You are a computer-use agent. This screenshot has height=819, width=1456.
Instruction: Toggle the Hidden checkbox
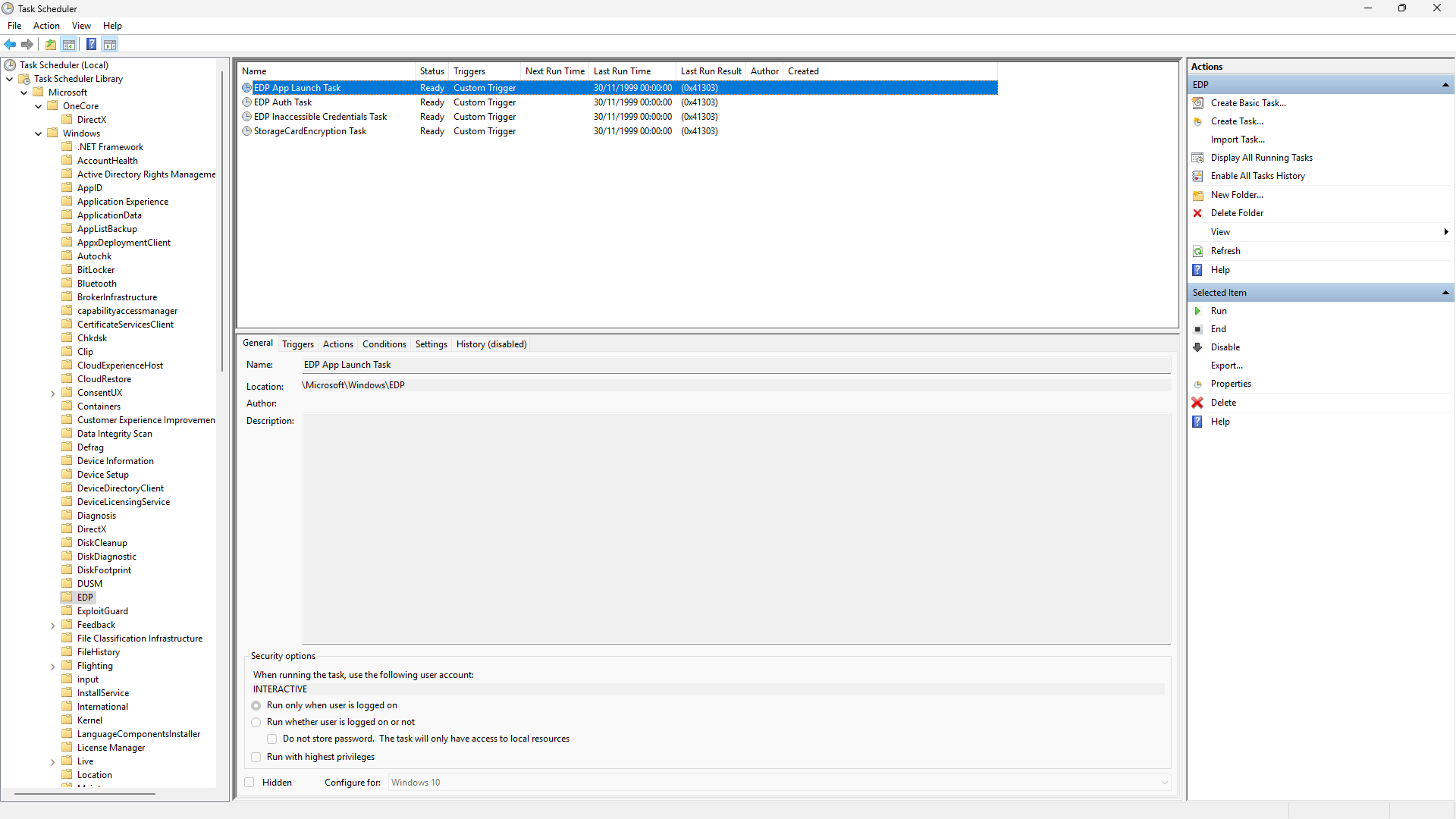point(249,783)
